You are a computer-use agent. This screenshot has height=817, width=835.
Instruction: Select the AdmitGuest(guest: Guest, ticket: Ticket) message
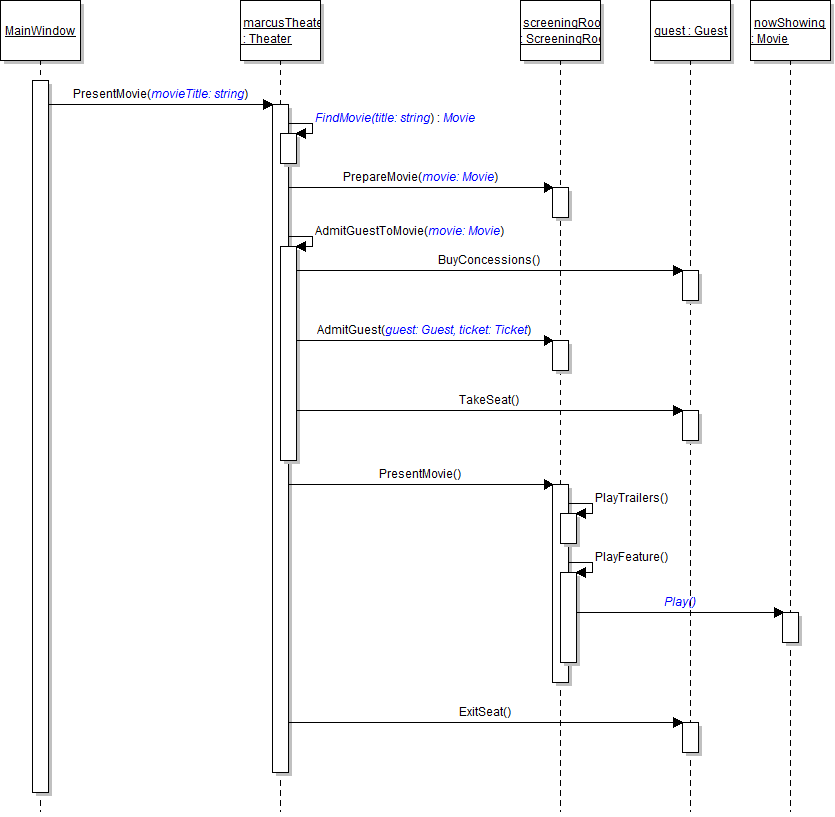[x=424, y=330]
